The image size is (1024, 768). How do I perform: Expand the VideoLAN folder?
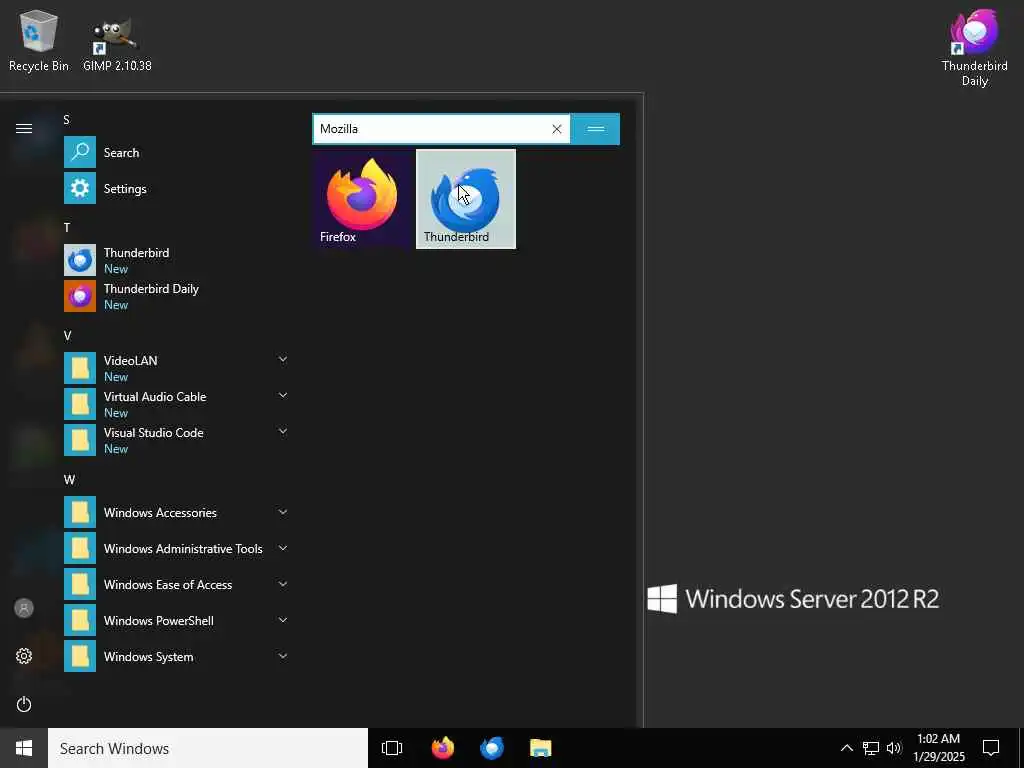tap(176, 368)
